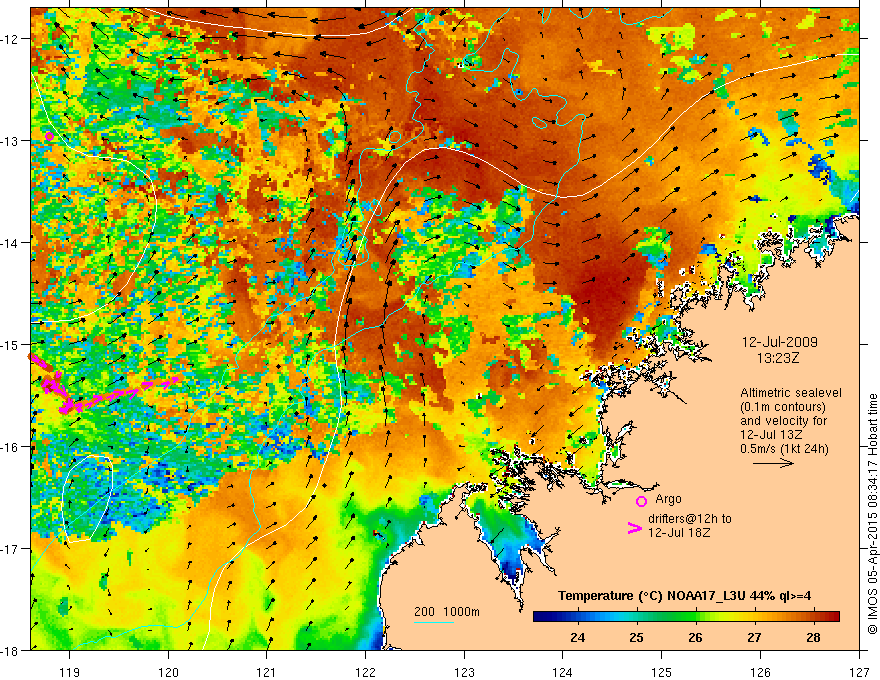Click the '12-Jul 18Z' legend text
The width and height of the screenshot is (880, 680).
[679, 532]
